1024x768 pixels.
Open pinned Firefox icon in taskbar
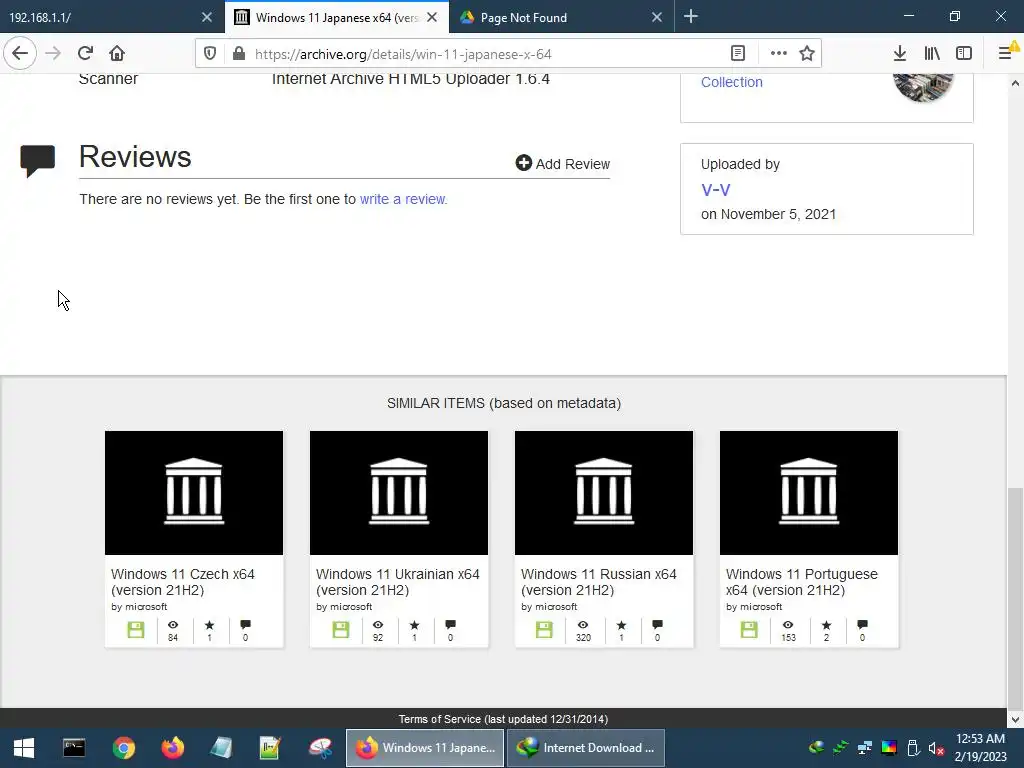pos(172,748)
